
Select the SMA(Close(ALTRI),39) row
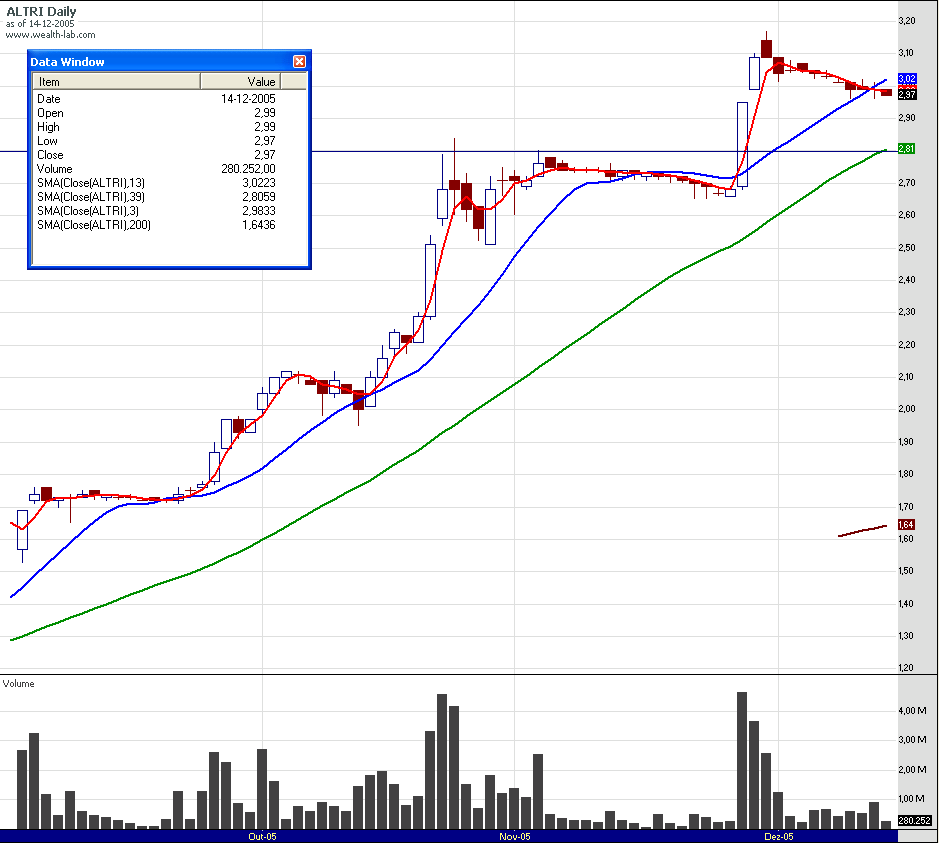click(x=157, y=197)
